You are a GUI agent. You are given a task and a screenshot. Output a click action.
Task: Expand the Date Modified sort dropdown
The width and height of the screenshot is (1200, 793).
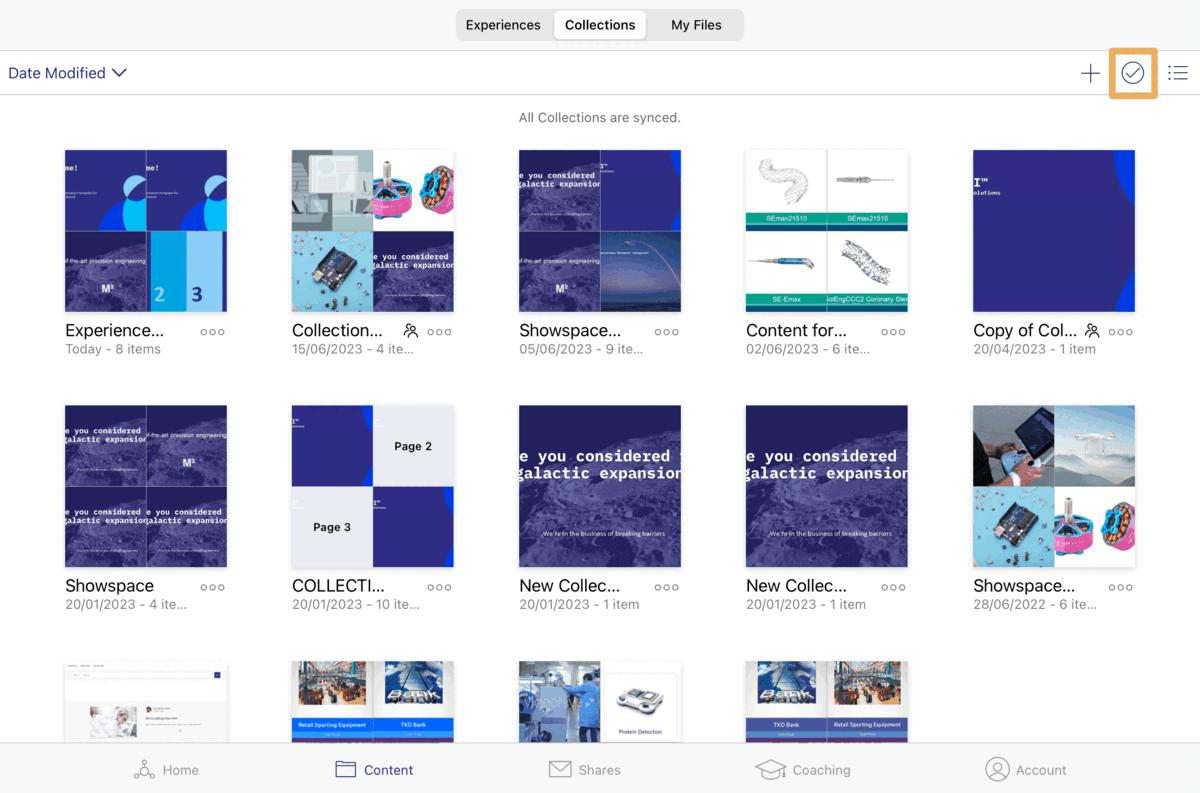pos(67,73)
